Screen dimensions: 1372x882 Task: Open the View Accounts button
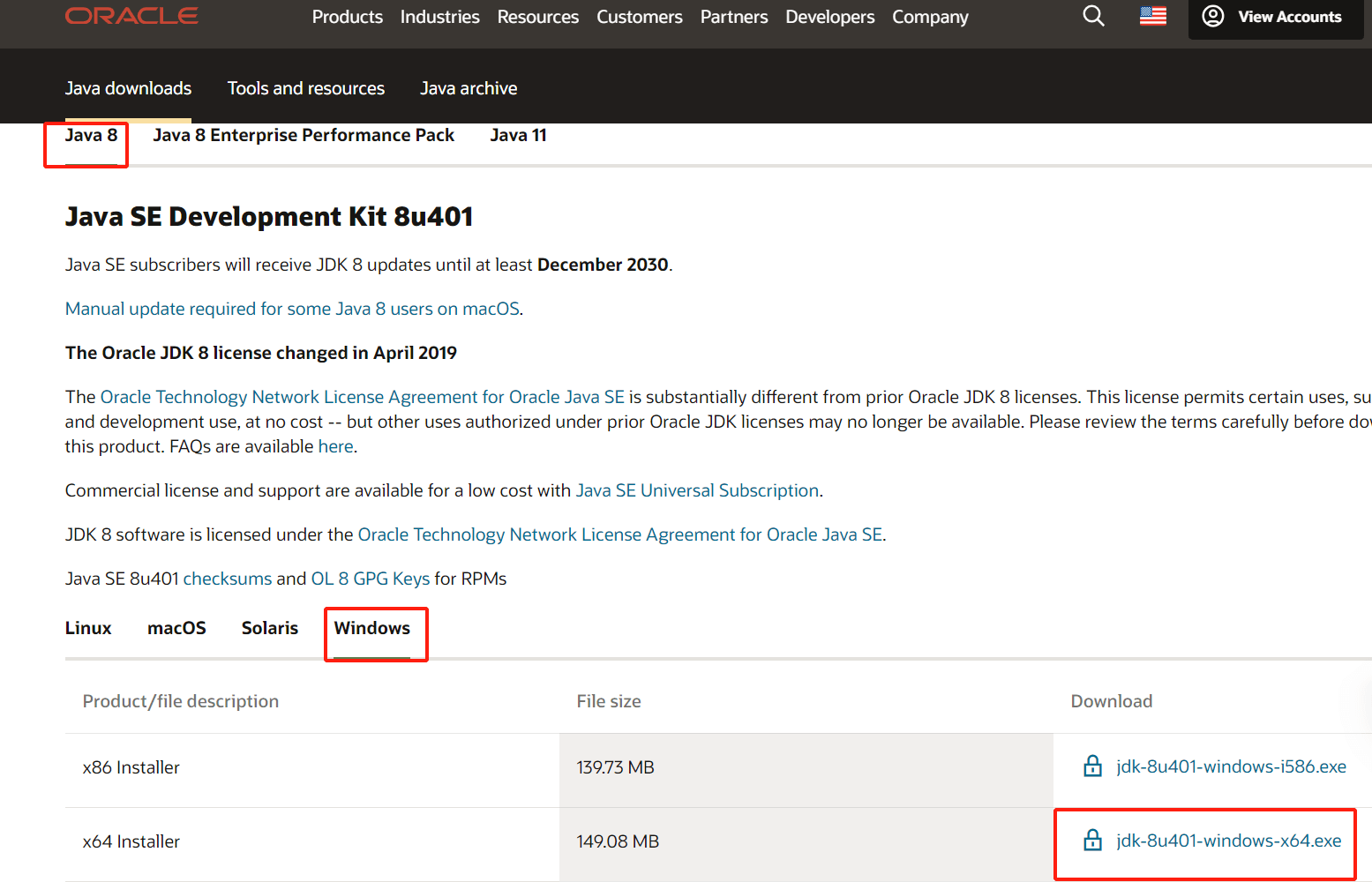coord(1274,17)
